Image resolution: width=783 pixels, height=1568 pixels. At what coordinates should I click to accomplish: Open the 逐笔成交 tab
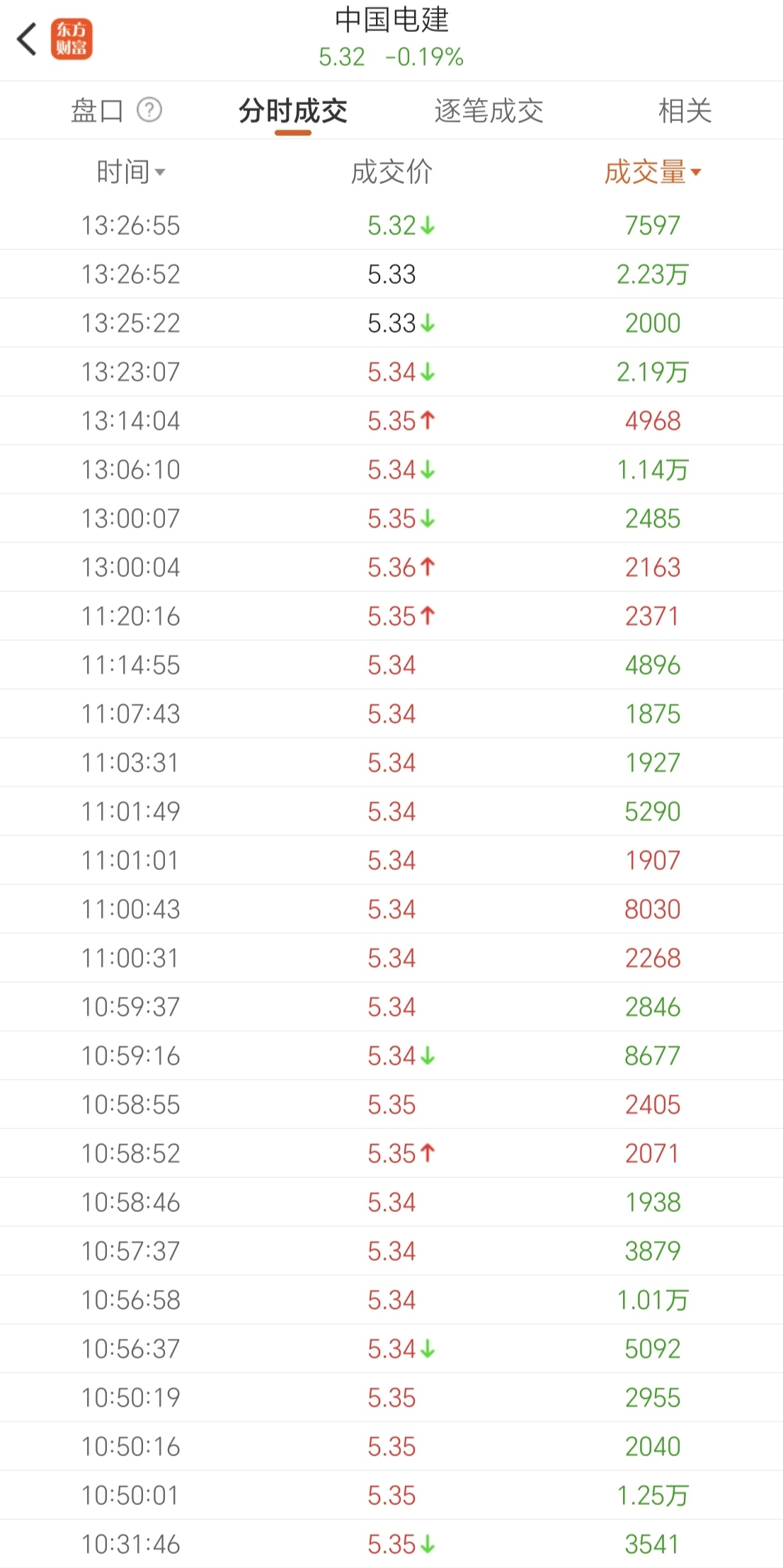(x=488, y=111)
